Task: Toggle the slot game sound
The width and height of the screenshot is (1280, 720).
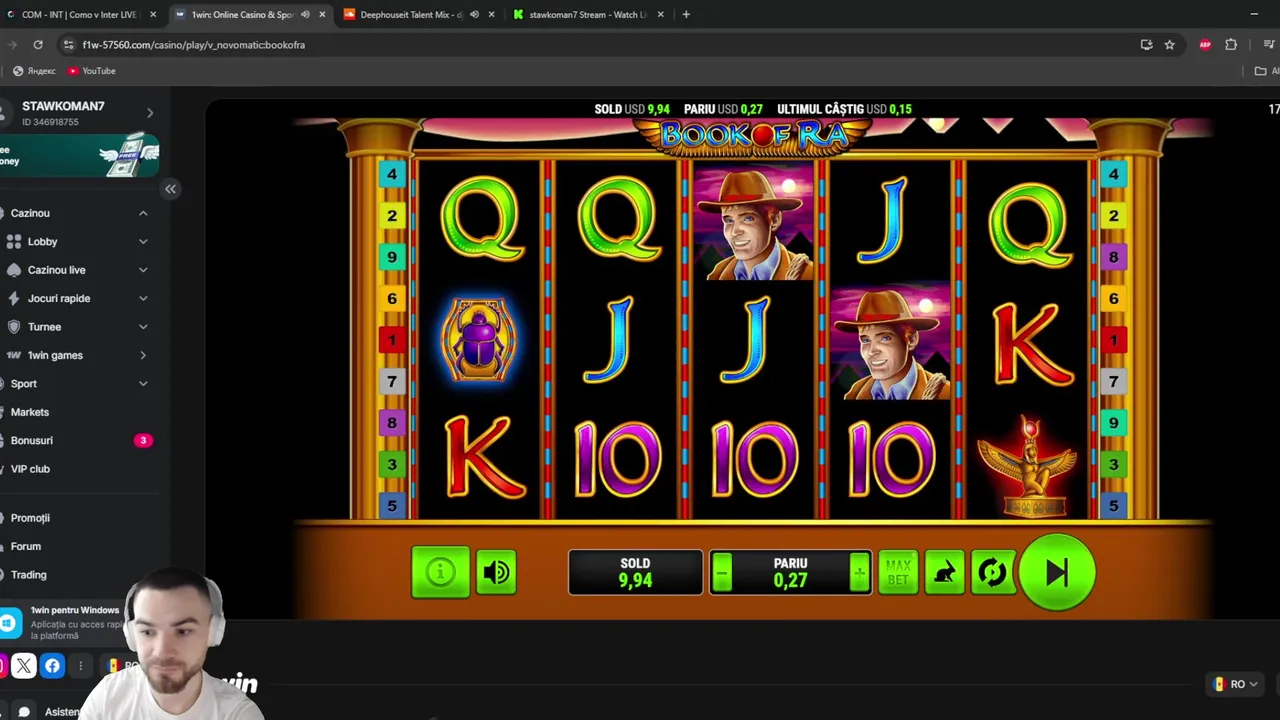Action: [x=496, y=572]
